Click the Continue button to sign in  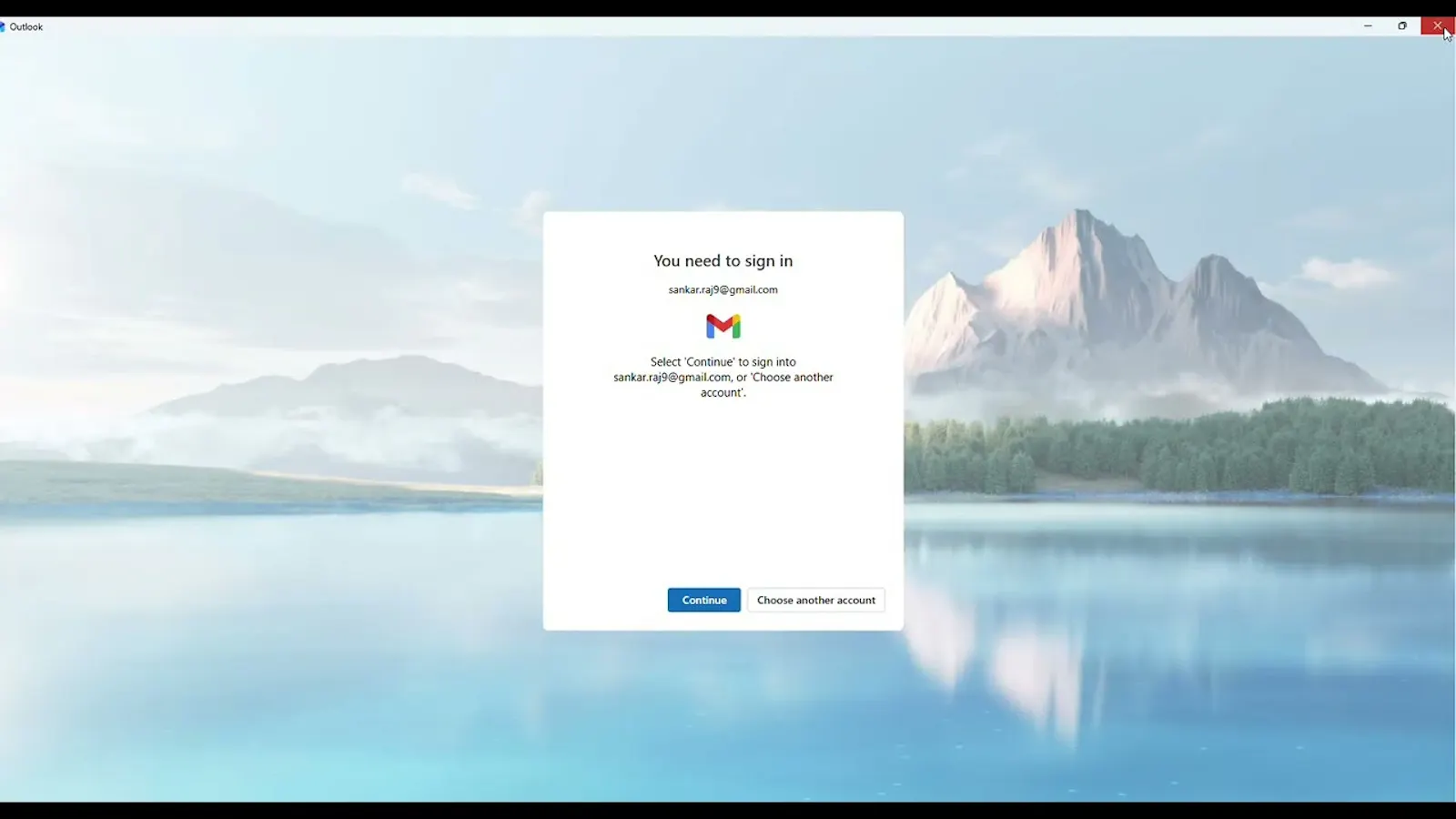point(703,600)
